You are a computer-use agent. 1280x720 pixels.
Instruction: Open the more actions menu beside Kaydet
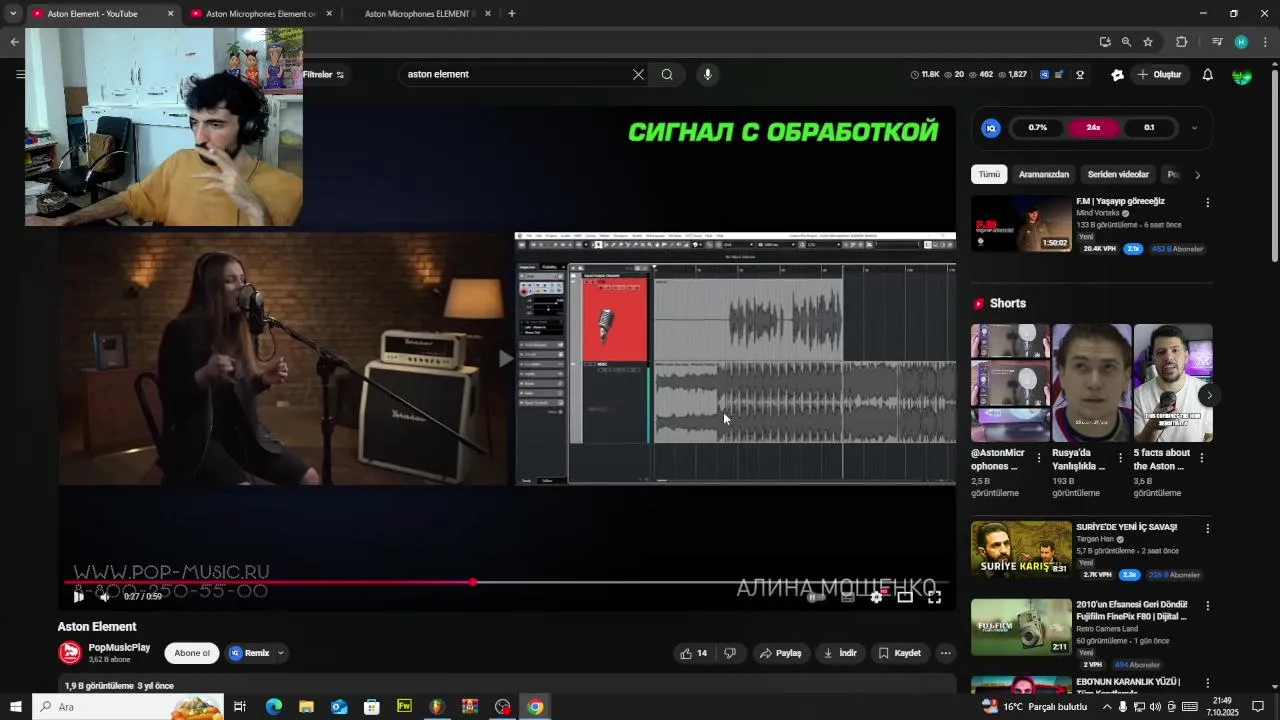pyautogui.click(x=945, y=653)
